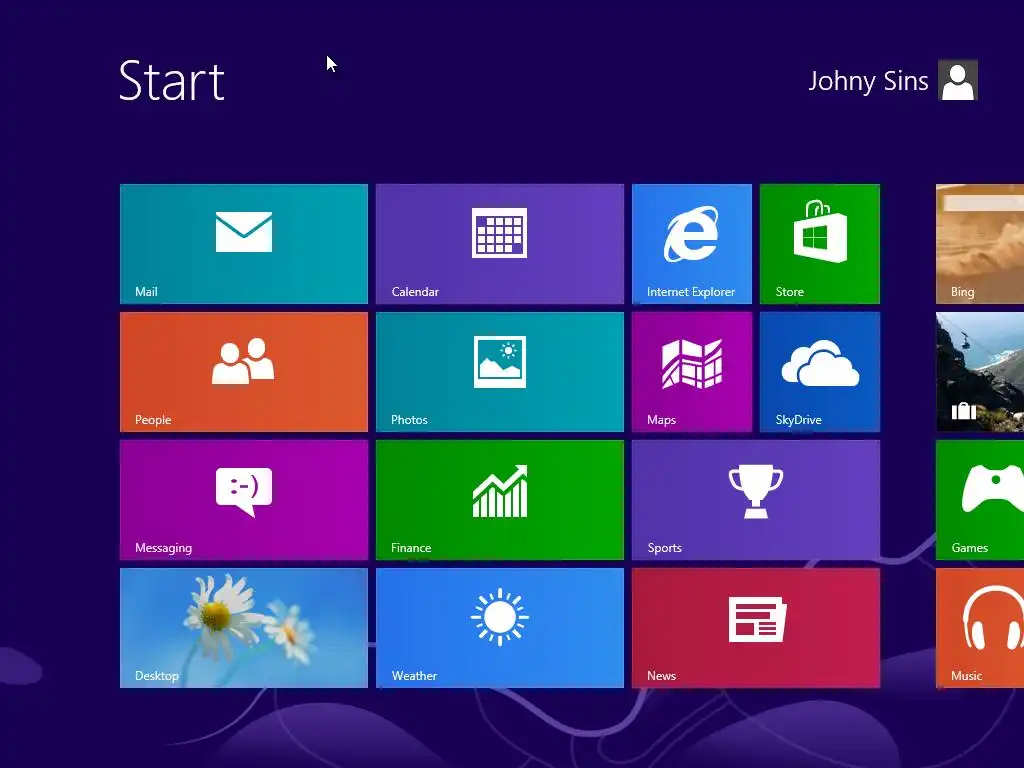The height and width of the screenshot is (768, 1024).
Task: Open the Bing tile
Action: (x=980, y=244)
